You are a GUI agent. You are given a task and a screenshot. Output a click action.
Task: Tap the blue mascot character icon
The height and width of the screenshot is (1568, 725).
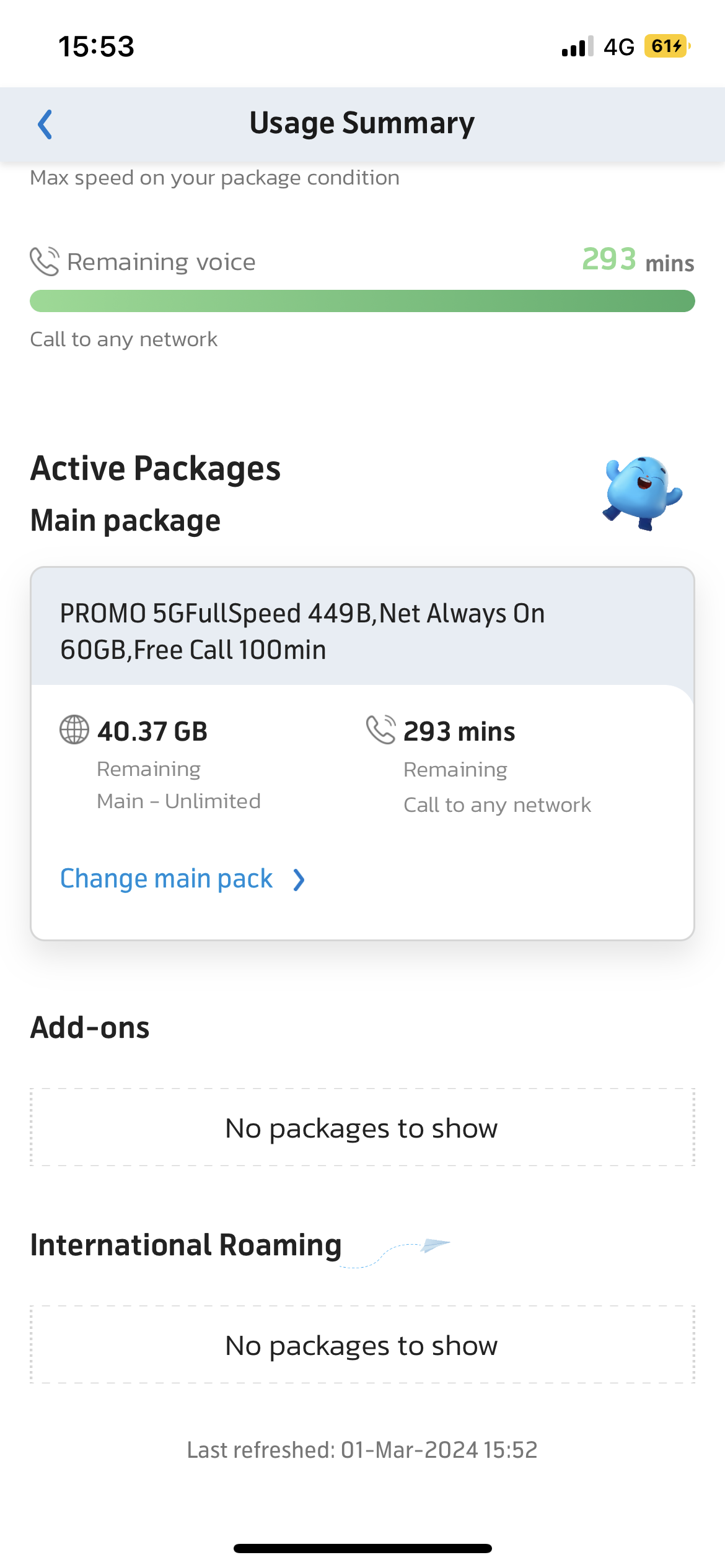coord(642,493)
